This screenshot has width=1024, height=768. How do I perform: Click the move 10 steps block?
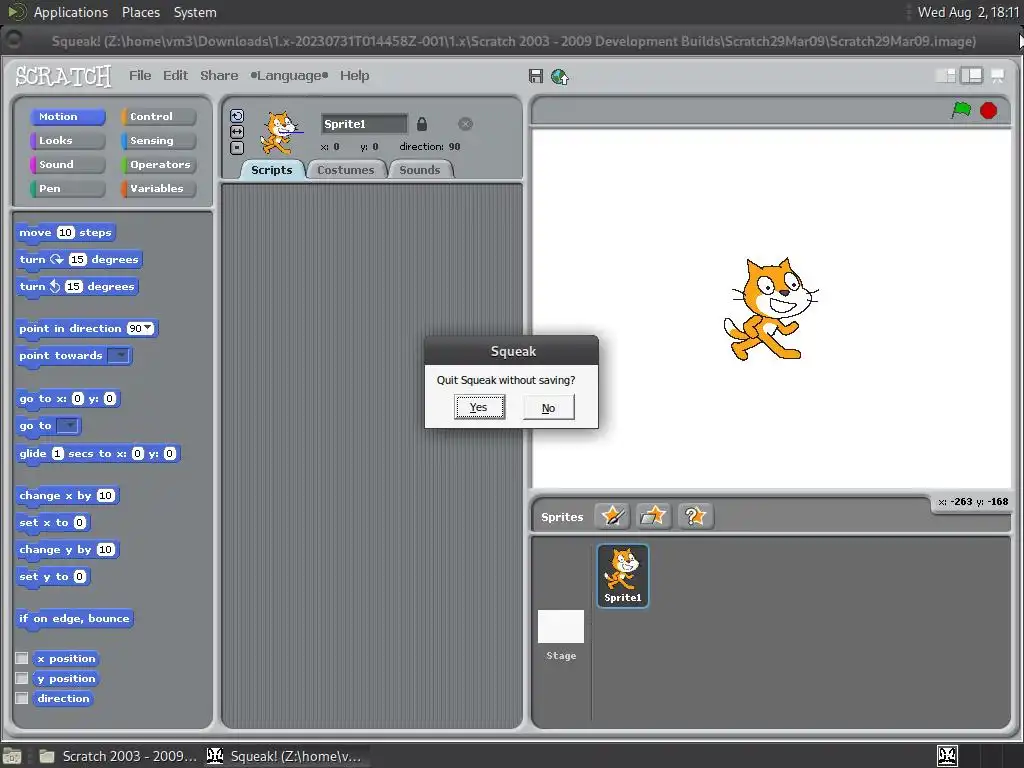point(65,232)
